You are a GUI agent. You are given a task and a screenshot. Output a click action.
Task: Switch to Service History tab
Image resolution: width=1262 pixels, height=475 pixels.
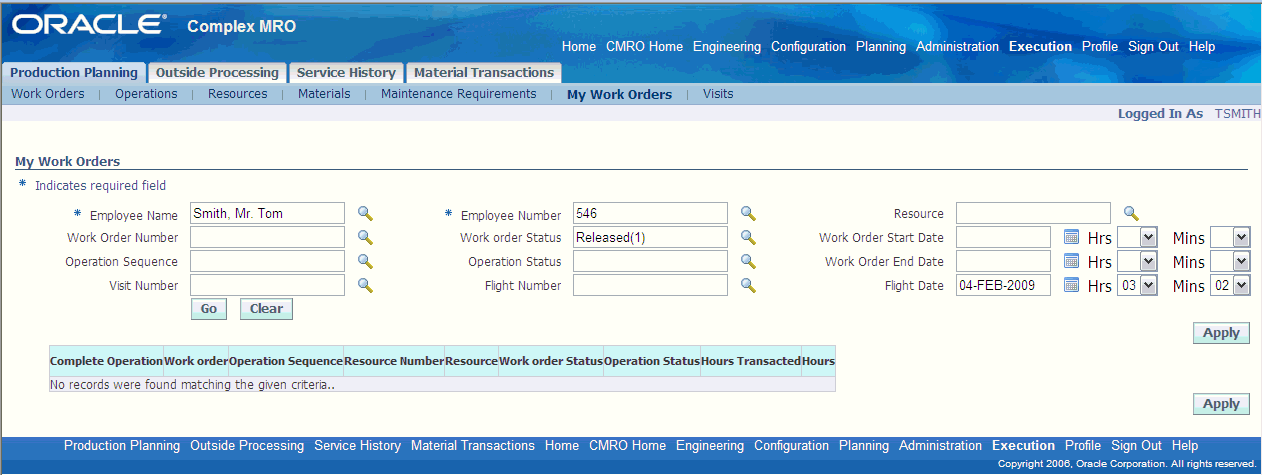[x=346, y=73]
